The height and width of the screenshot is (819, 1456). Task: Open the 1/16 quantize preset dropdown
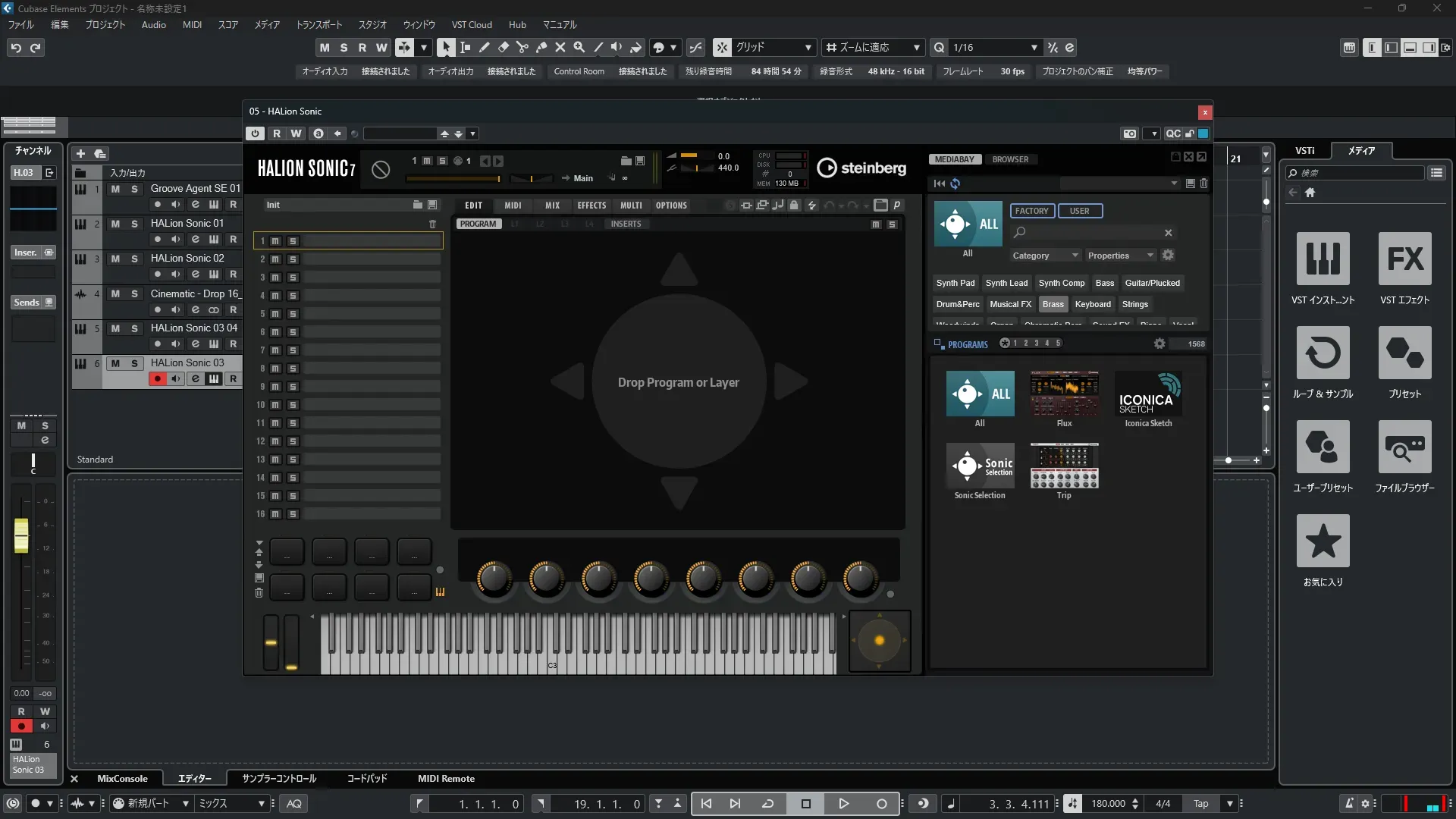pos(1034,47)
